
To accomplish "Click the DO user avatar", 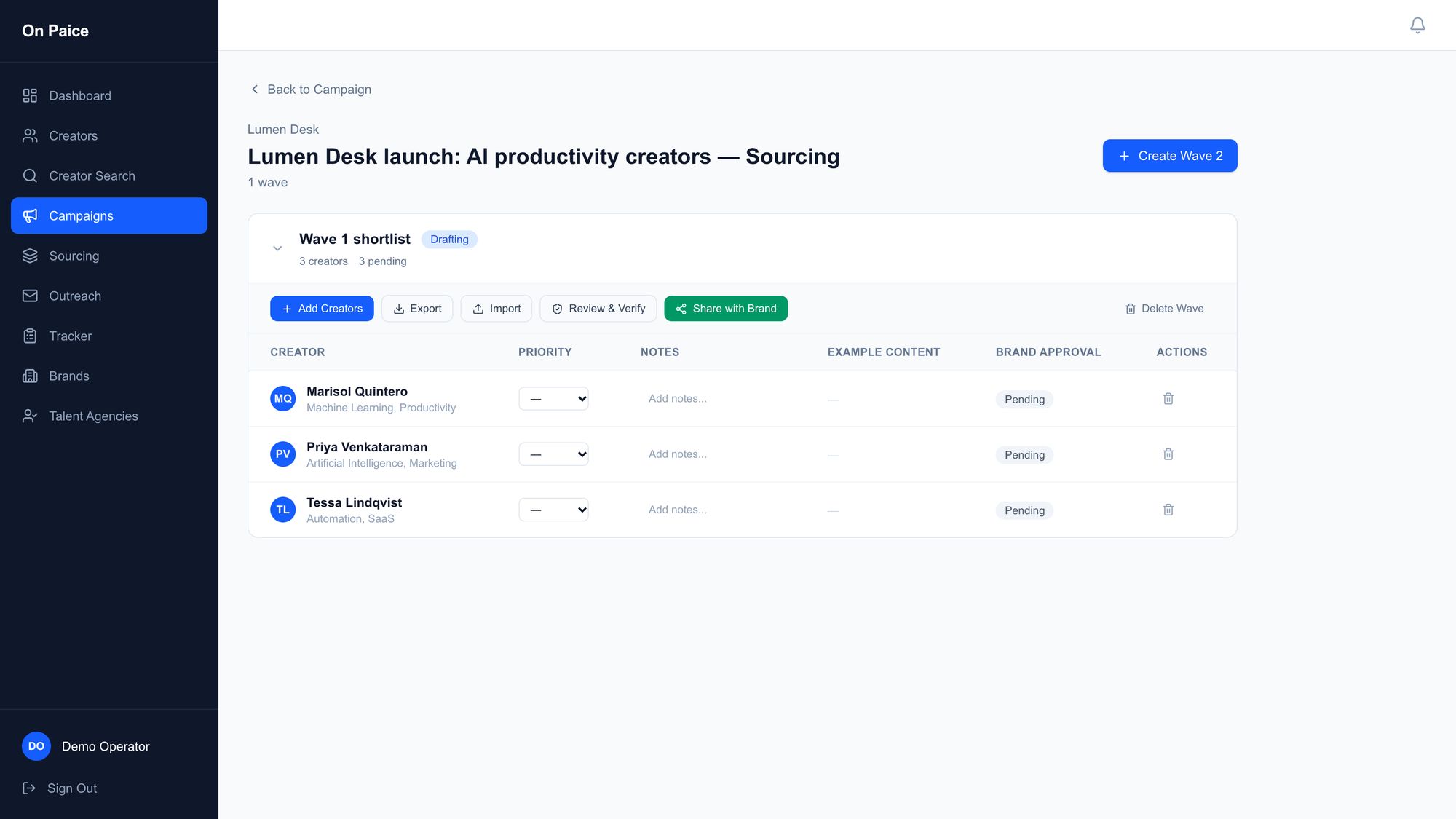I will coord(36,746).
